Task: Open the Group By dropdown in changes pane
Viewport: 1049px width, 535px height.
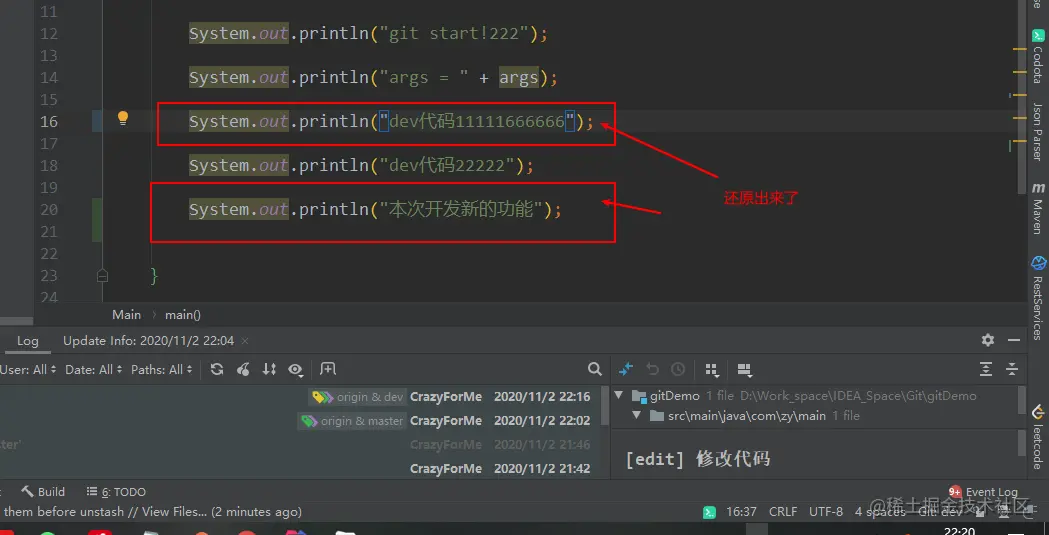Action: pyautogui.click(x=712, y=370)
